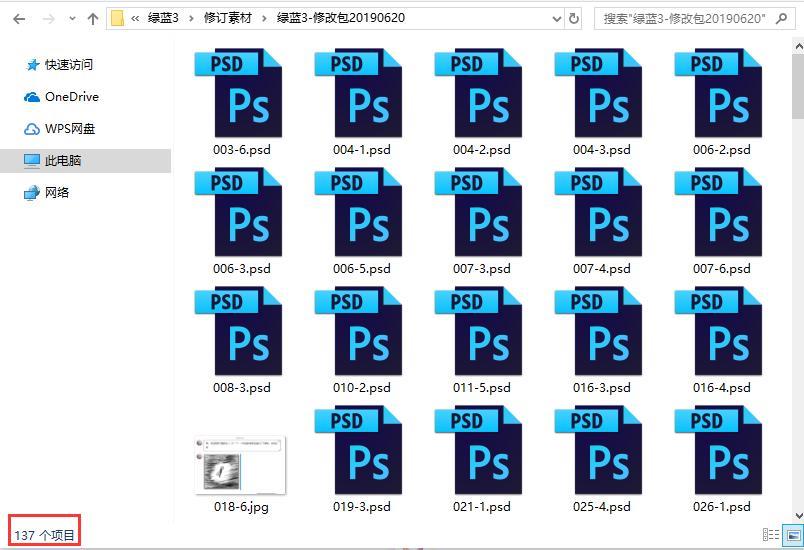Select file 006-5.psd icon

(x=358, y=211)
